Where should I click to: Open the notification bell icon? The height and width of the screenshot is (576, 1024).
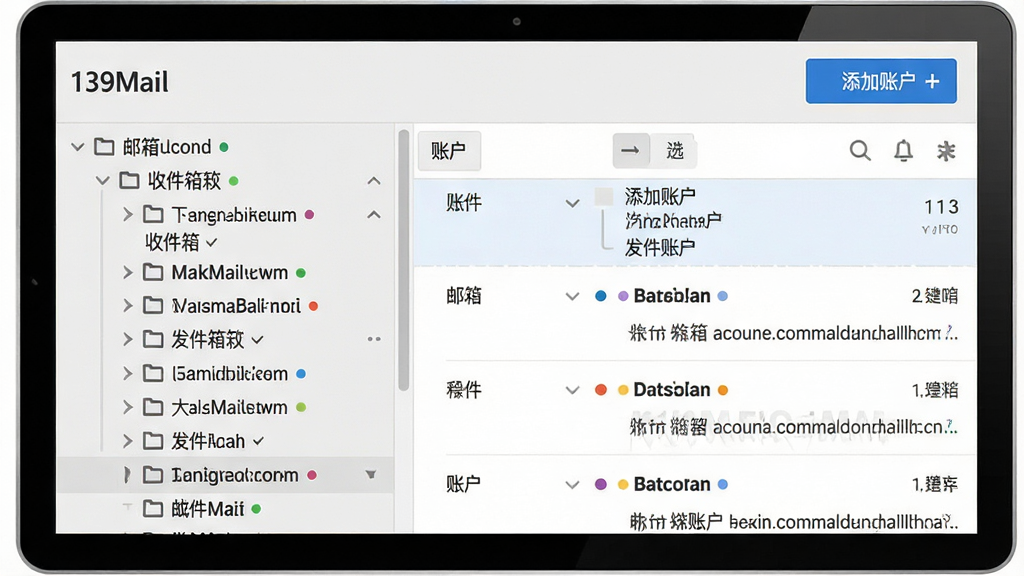903,151
